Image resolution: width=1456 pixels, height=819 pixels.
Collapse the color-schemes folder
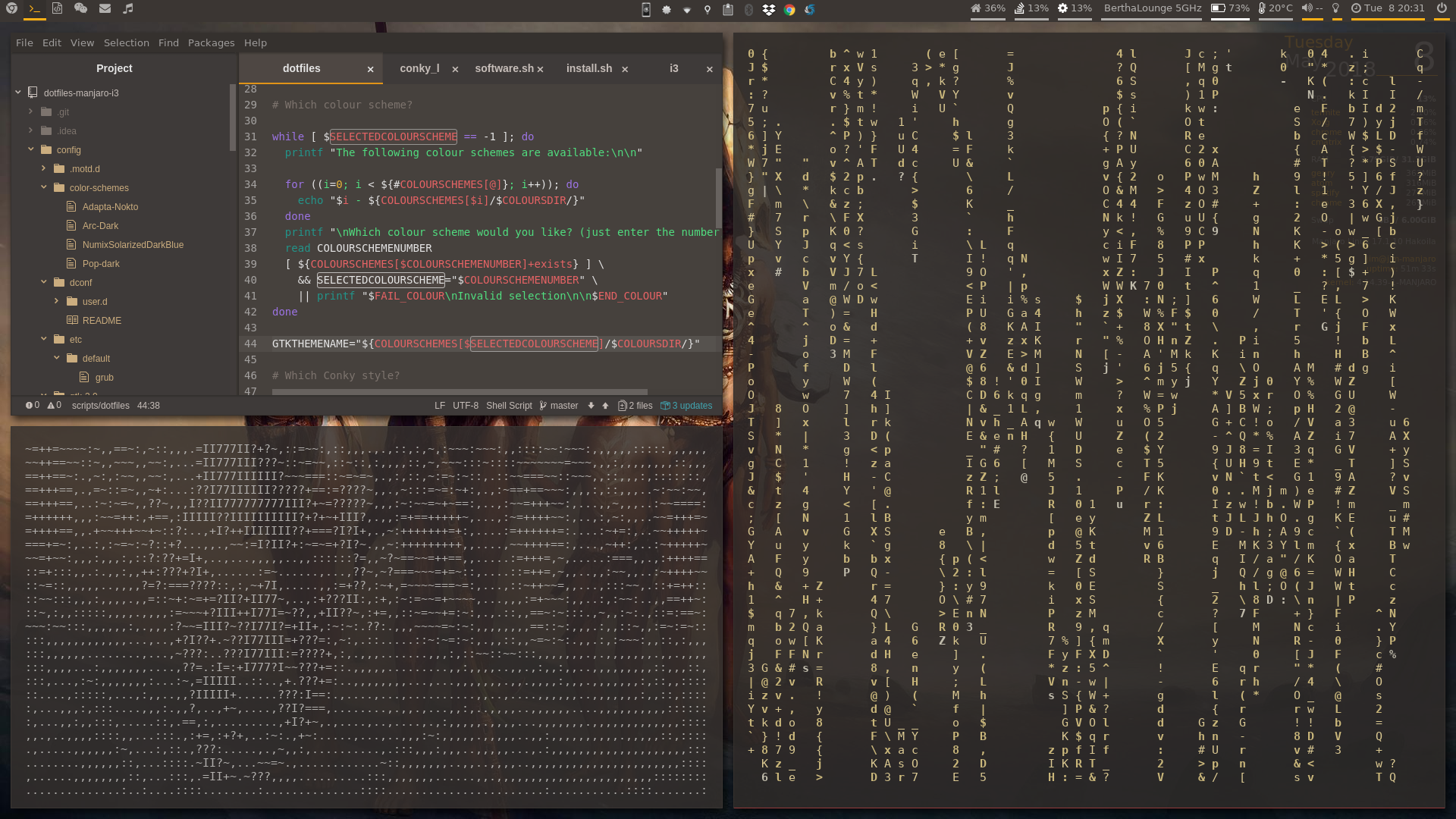point(43,187)
